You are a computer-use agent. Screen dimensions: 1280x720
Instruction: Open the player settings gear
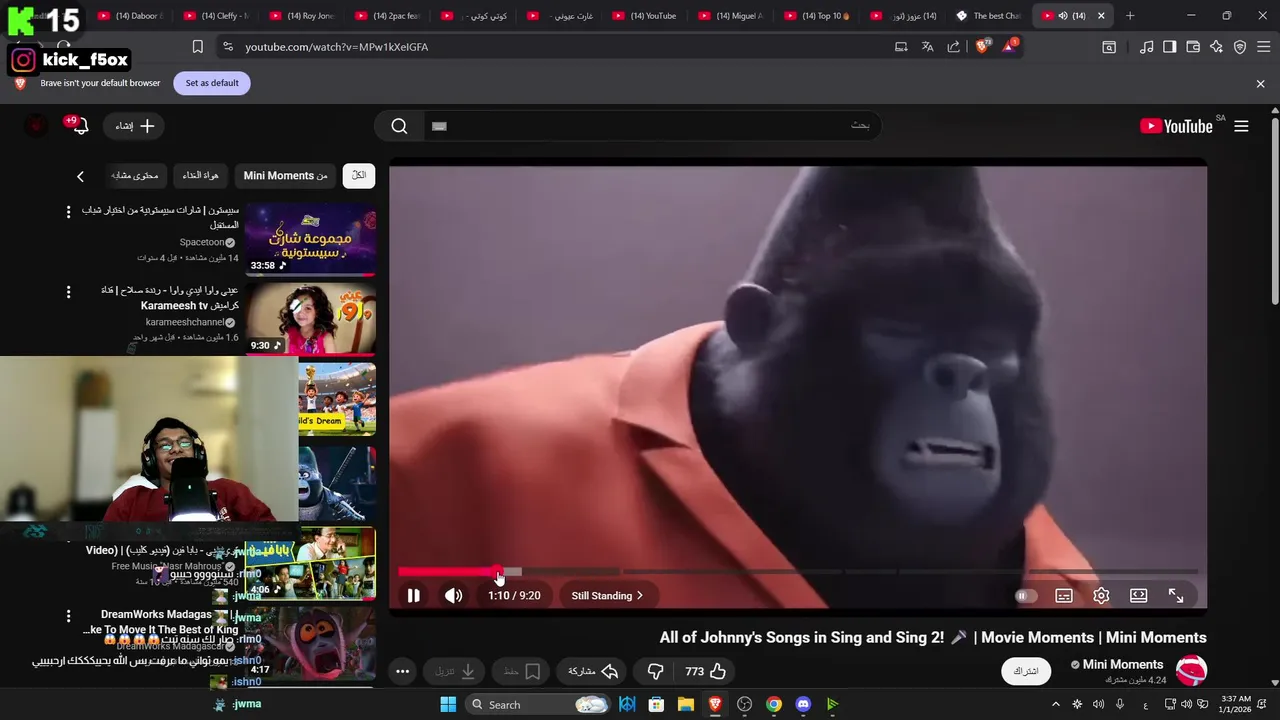[1101, 596]
